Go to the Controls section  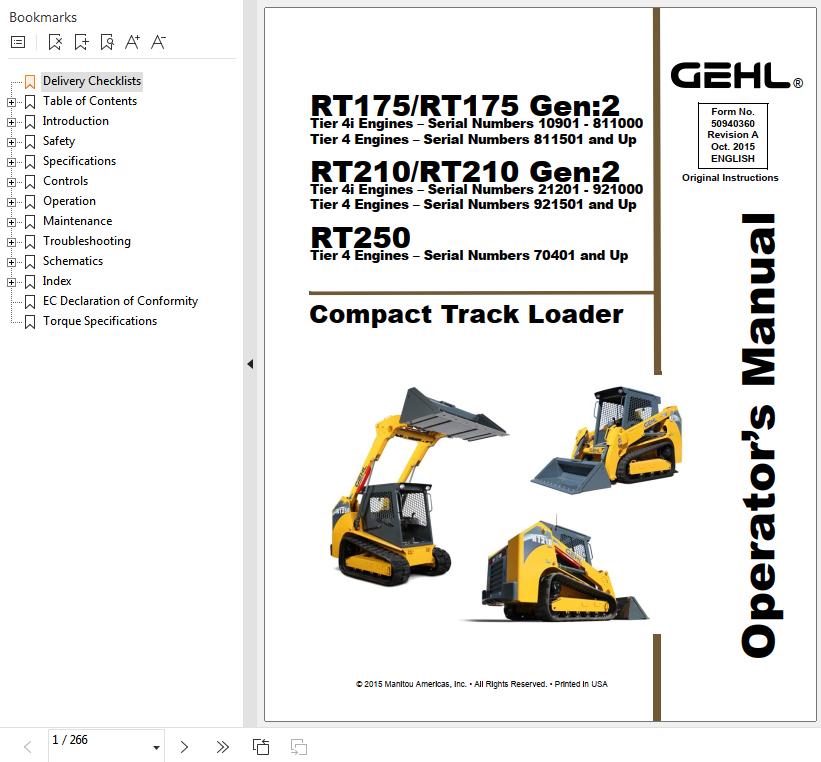(x=65, y=181)
